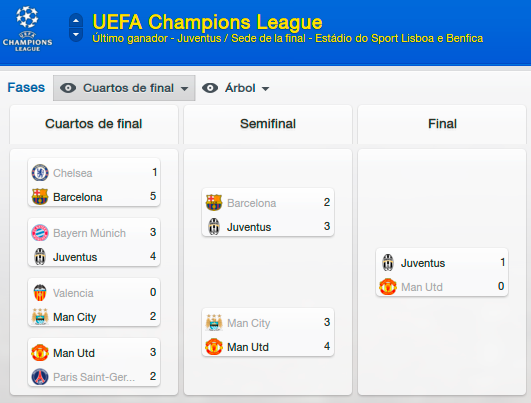
Task: Select Cuartos de final column header
Action: (94, 124)
